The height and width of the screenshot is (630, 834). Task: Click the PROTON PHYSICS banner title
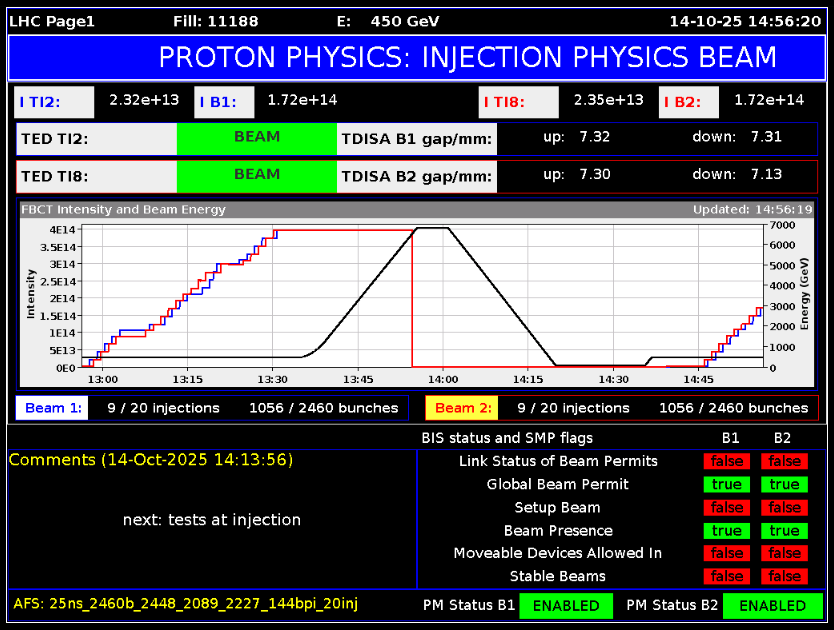click(x=467, y=57)
